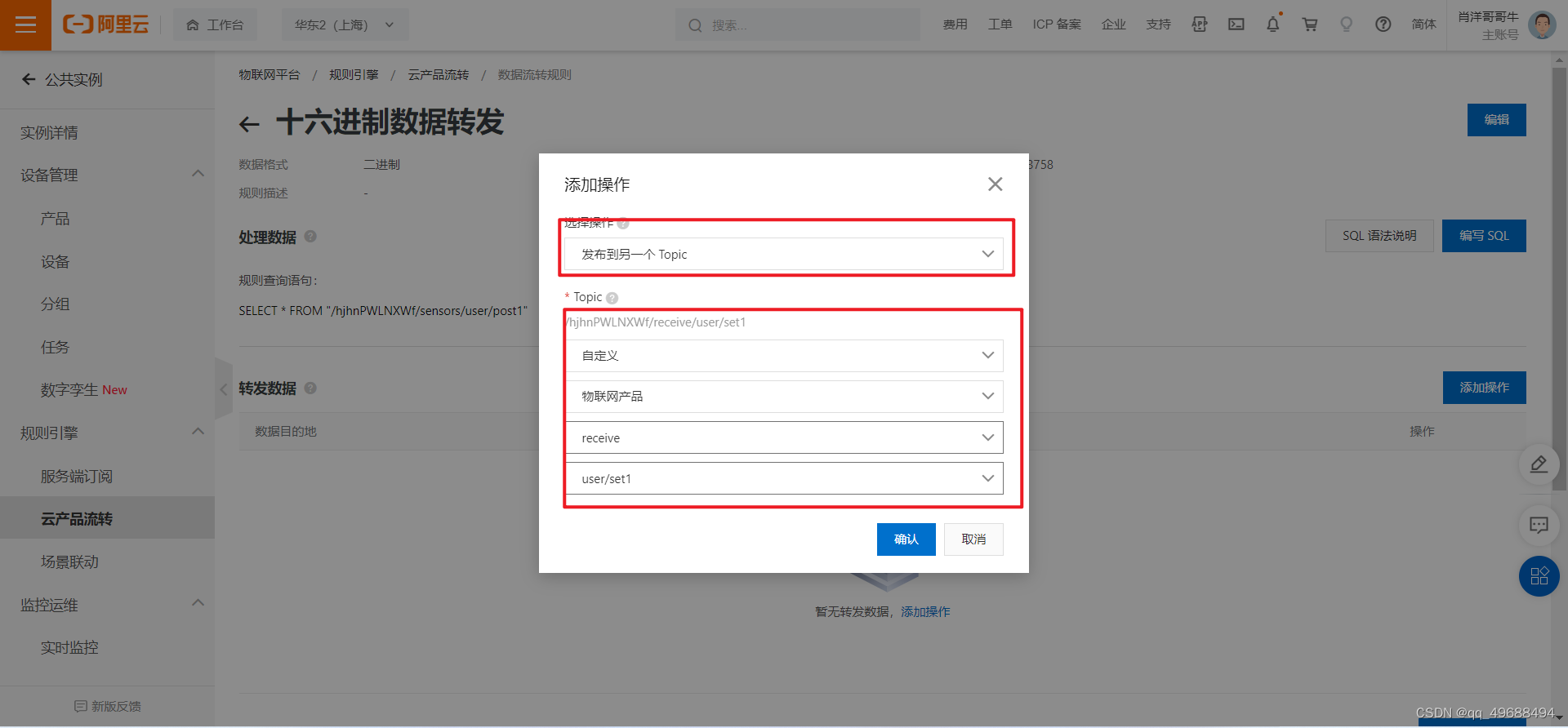The image size is (1568, 728).
Task: Click the back arrow beside 十六进制数据转发
Action: (249, 124)
